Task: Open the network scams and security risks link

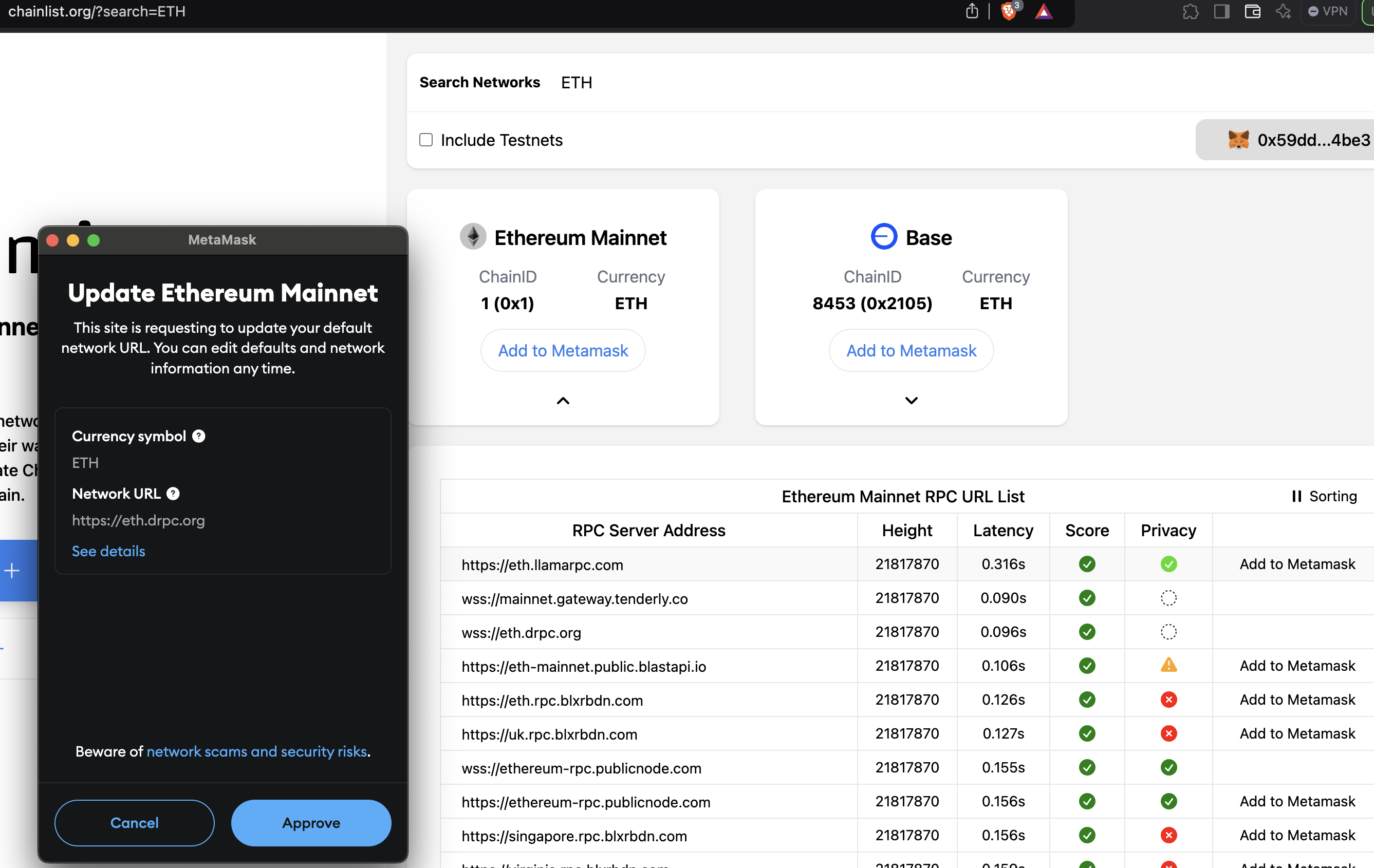Action: (257, 751)
